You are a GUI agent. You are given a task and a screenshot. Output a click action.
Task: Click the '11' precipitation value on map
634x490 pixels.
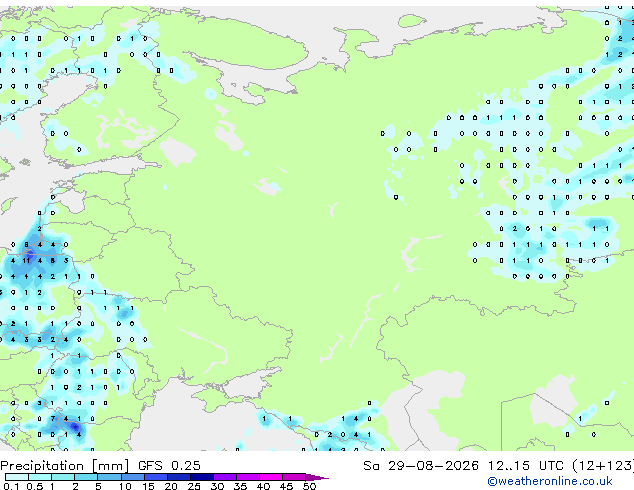(x=26, y=261)
